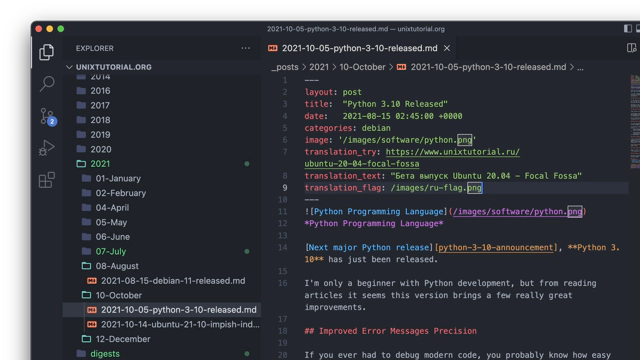Open Explorer more actions ellipsis
The width and height of the screenshot is (640, 360).
245,48
